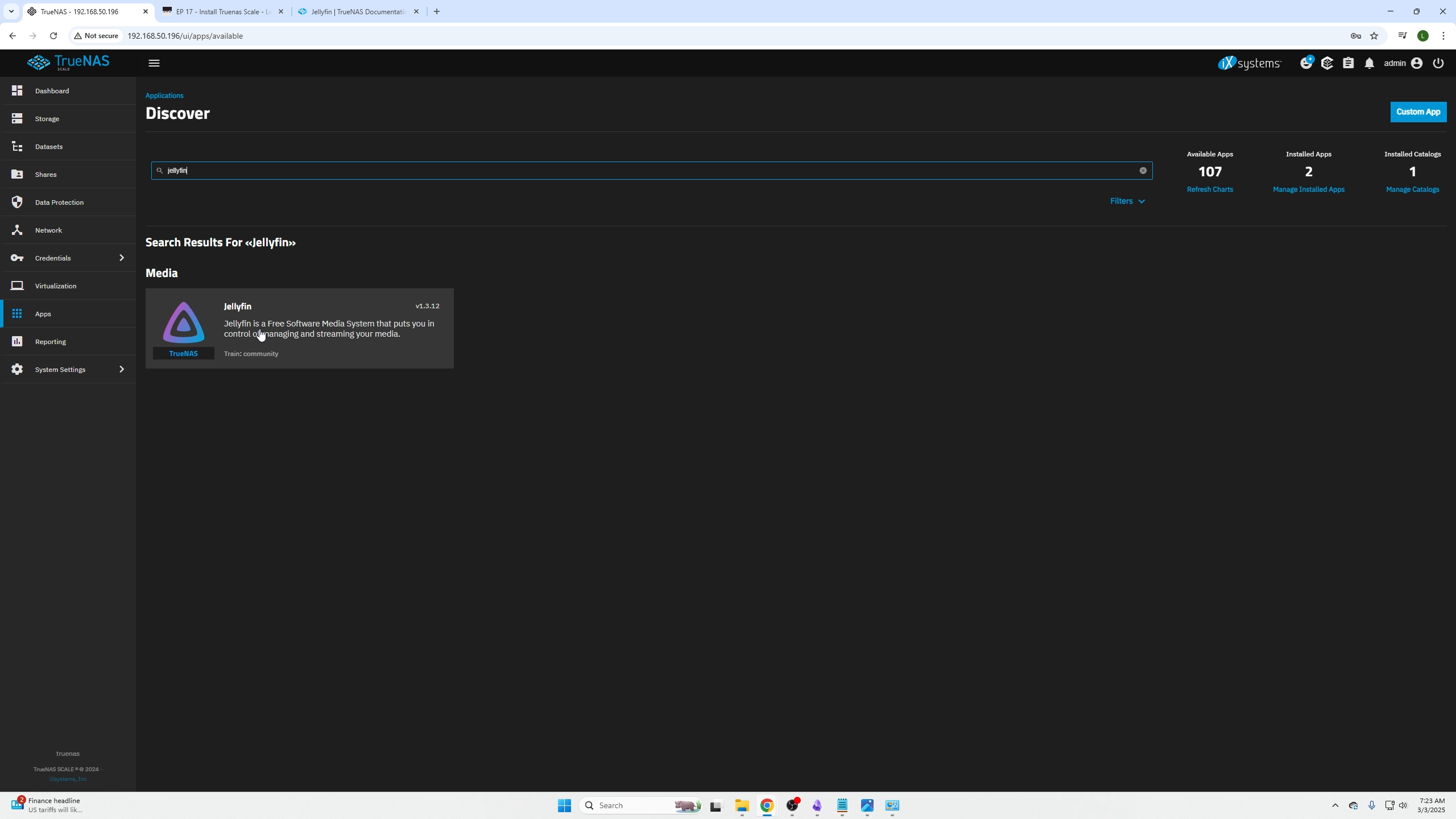
Task: Click the Virtualization laptop icon
Action: point(17,286)
